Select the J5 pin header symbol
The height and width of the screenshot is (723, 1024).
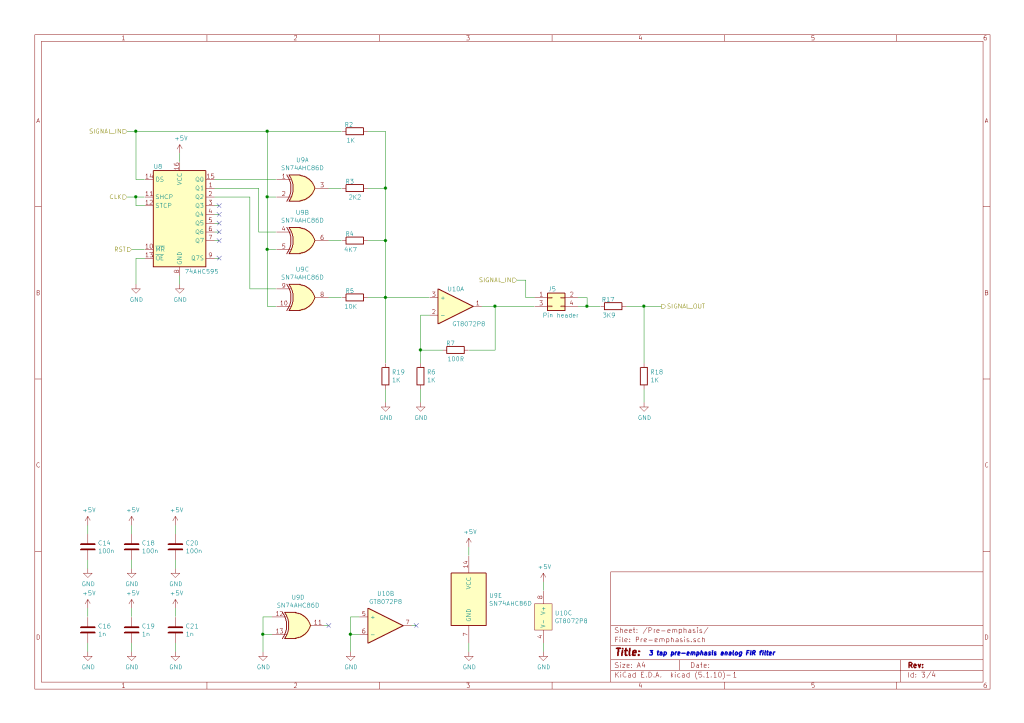555,300
